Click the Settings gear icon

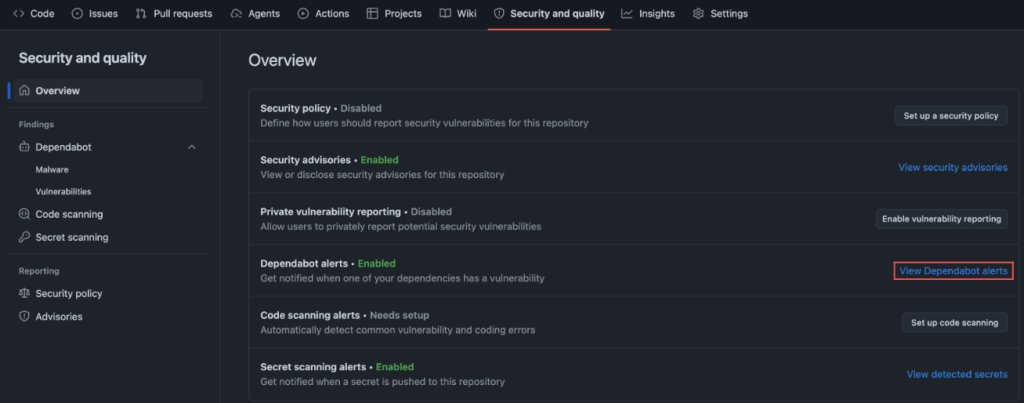[x=698, y=13]
